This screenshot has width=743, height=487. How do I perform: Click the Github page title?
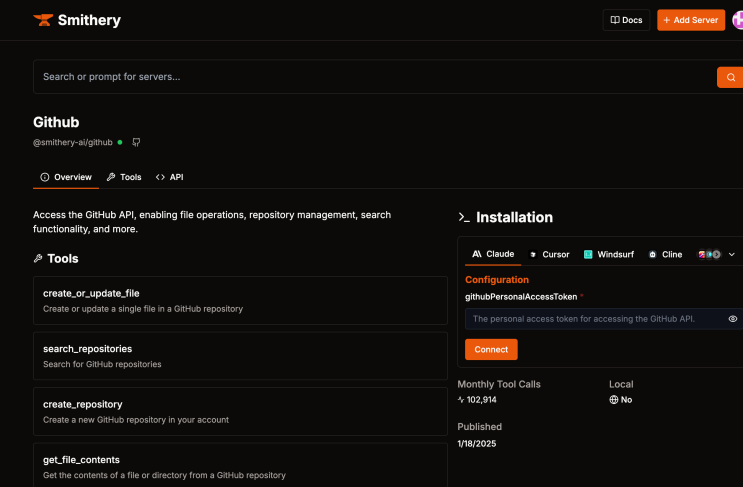(x=56, y=122)
